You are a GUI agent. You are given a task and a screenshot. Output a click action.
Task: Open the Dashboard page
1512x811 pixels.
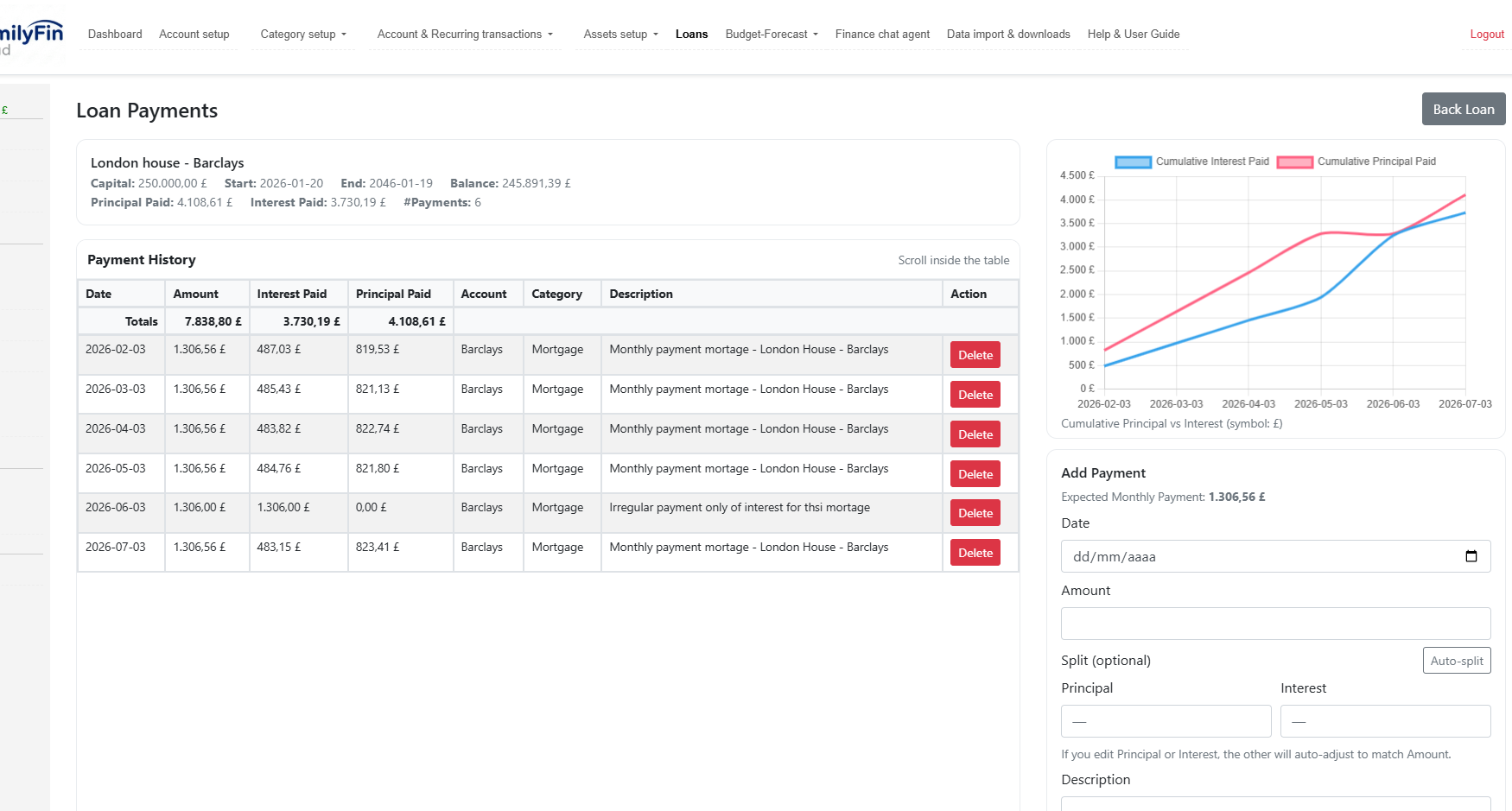pos(115,35)
